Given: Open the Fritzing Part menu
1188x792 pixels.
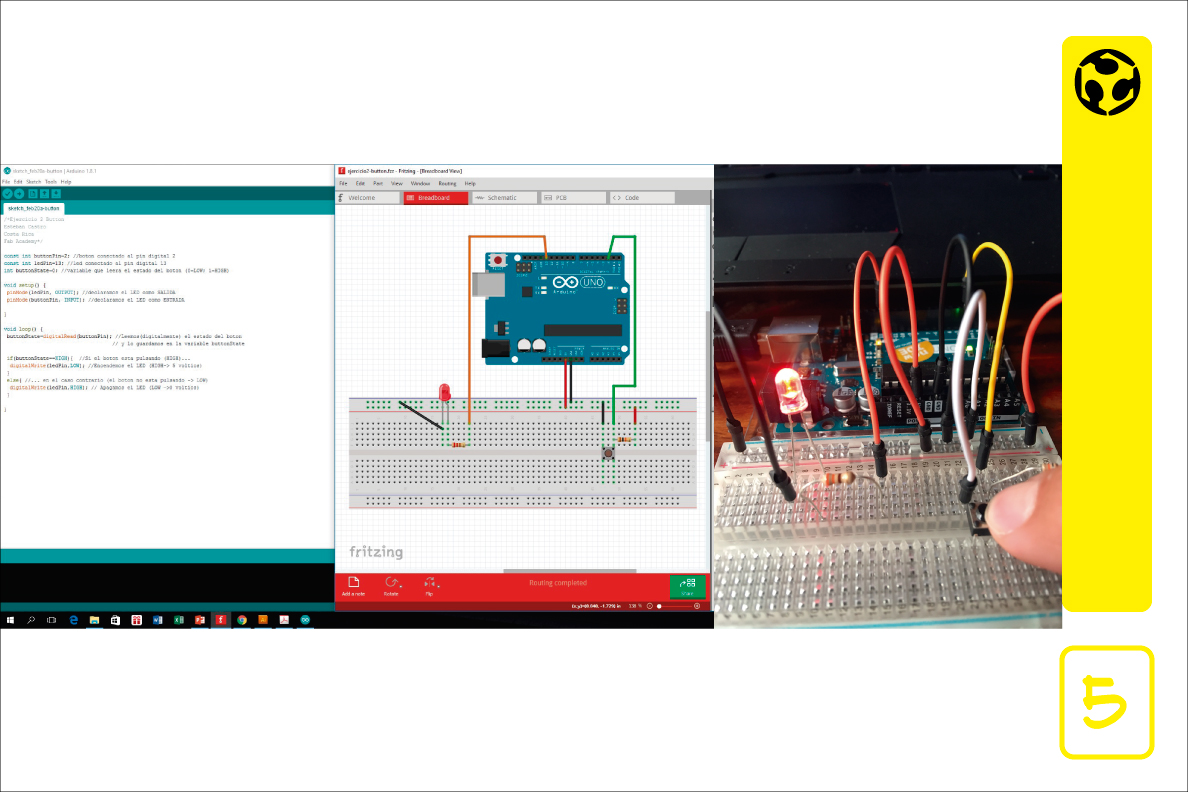Looking at the screenshot, I should coord(378,183).
